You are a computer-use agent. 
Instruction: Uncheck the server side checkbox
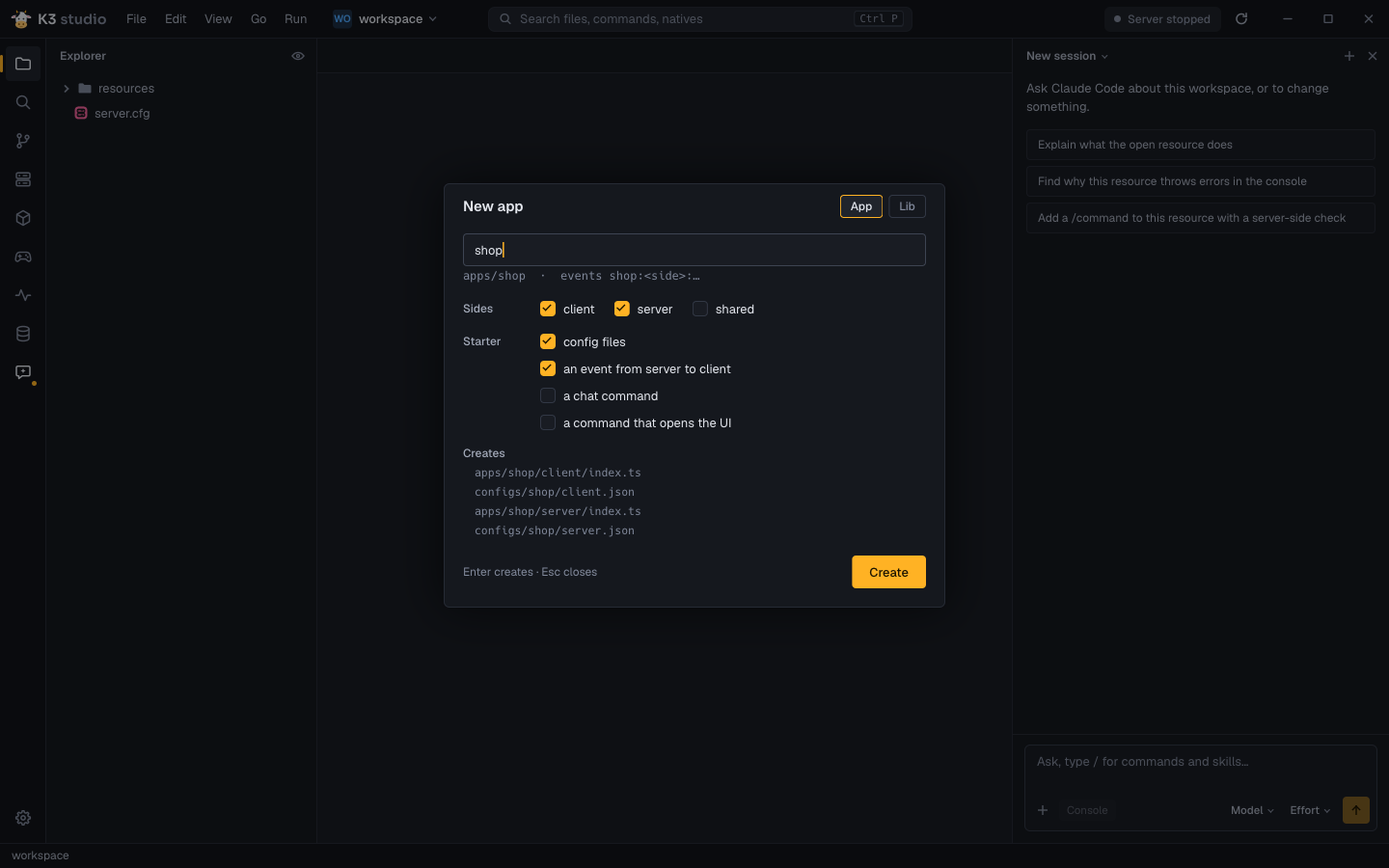pos(622,309)
